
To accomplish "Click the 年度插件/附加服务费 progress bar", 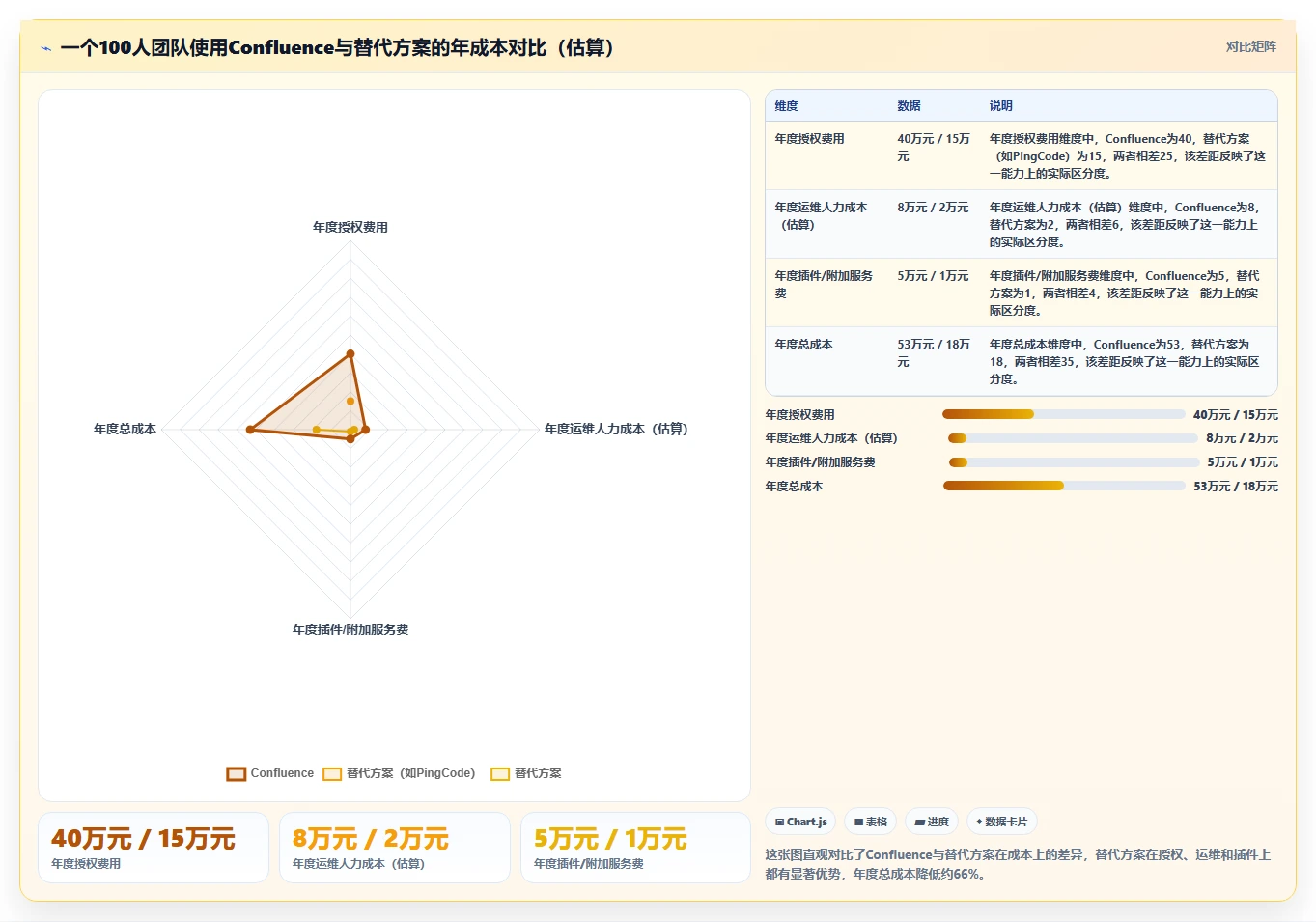I will (1074, 462).
